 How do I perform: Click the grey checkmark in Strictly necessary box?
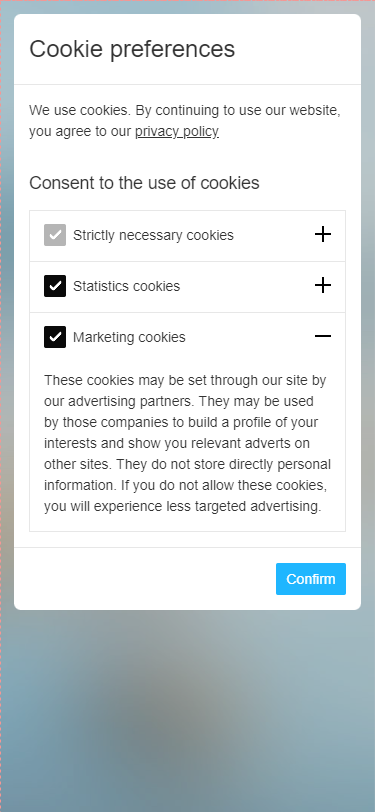[55, 235]
